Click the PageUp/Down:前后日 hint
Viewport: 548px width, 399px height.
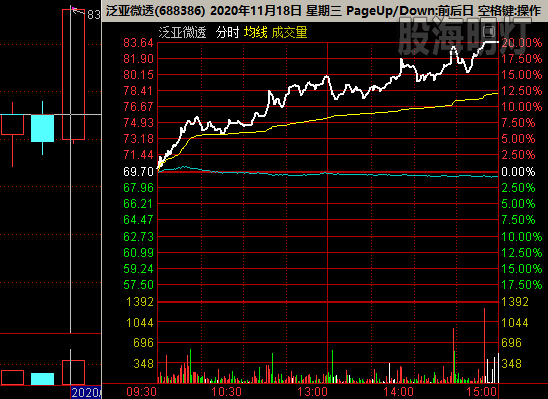pyautogui.click(x=410, y=10)
